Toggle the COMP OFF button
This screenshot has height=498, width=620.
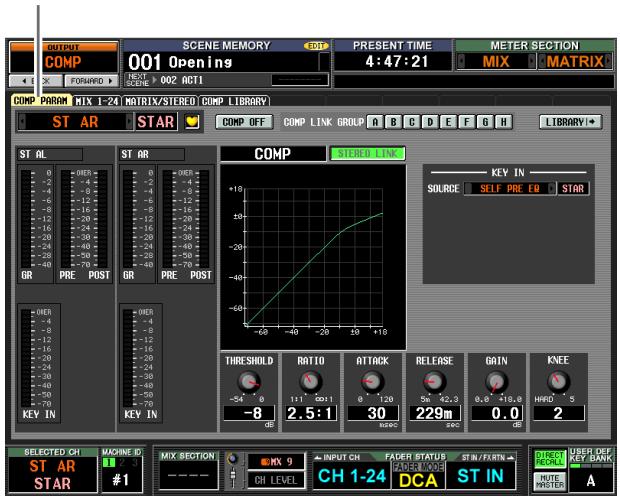point(244,122)
